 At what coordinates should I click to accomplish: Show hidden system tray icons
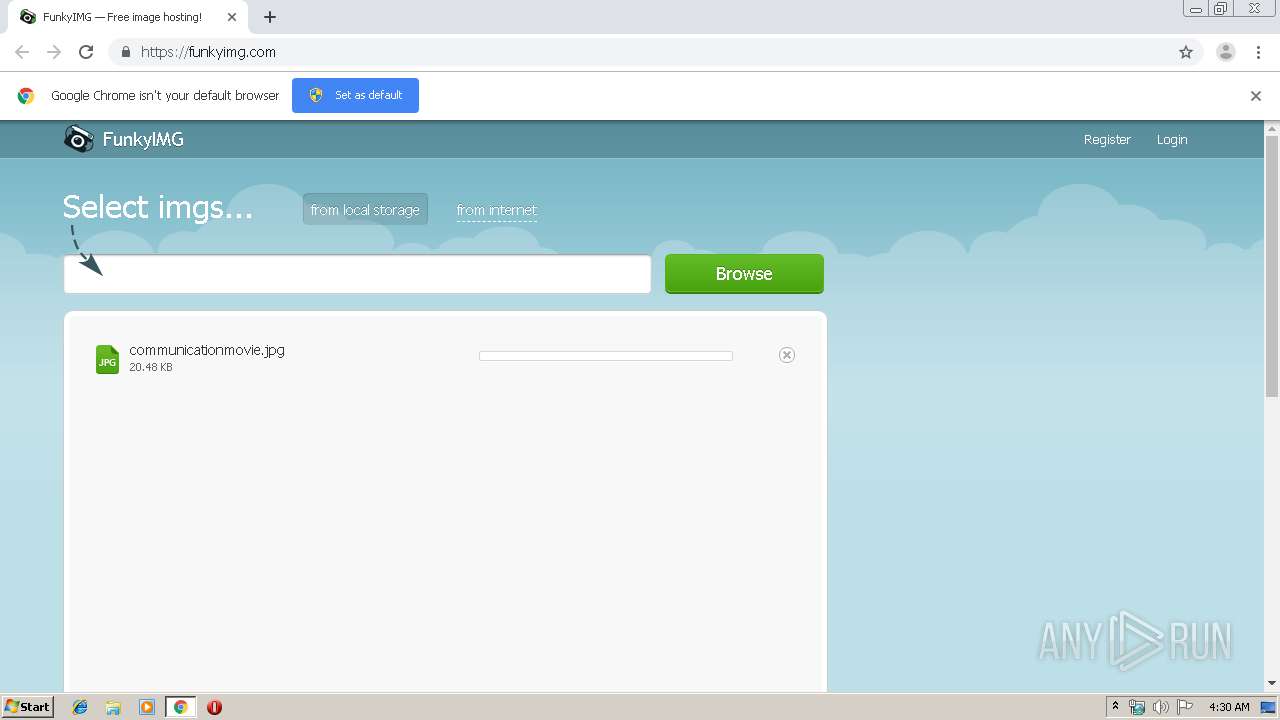pyautogui.click(x=1115, y=707)
